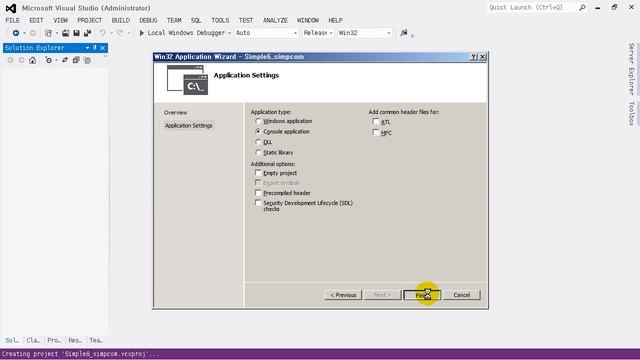Open the Toolbox side tab

coord(631,113)
